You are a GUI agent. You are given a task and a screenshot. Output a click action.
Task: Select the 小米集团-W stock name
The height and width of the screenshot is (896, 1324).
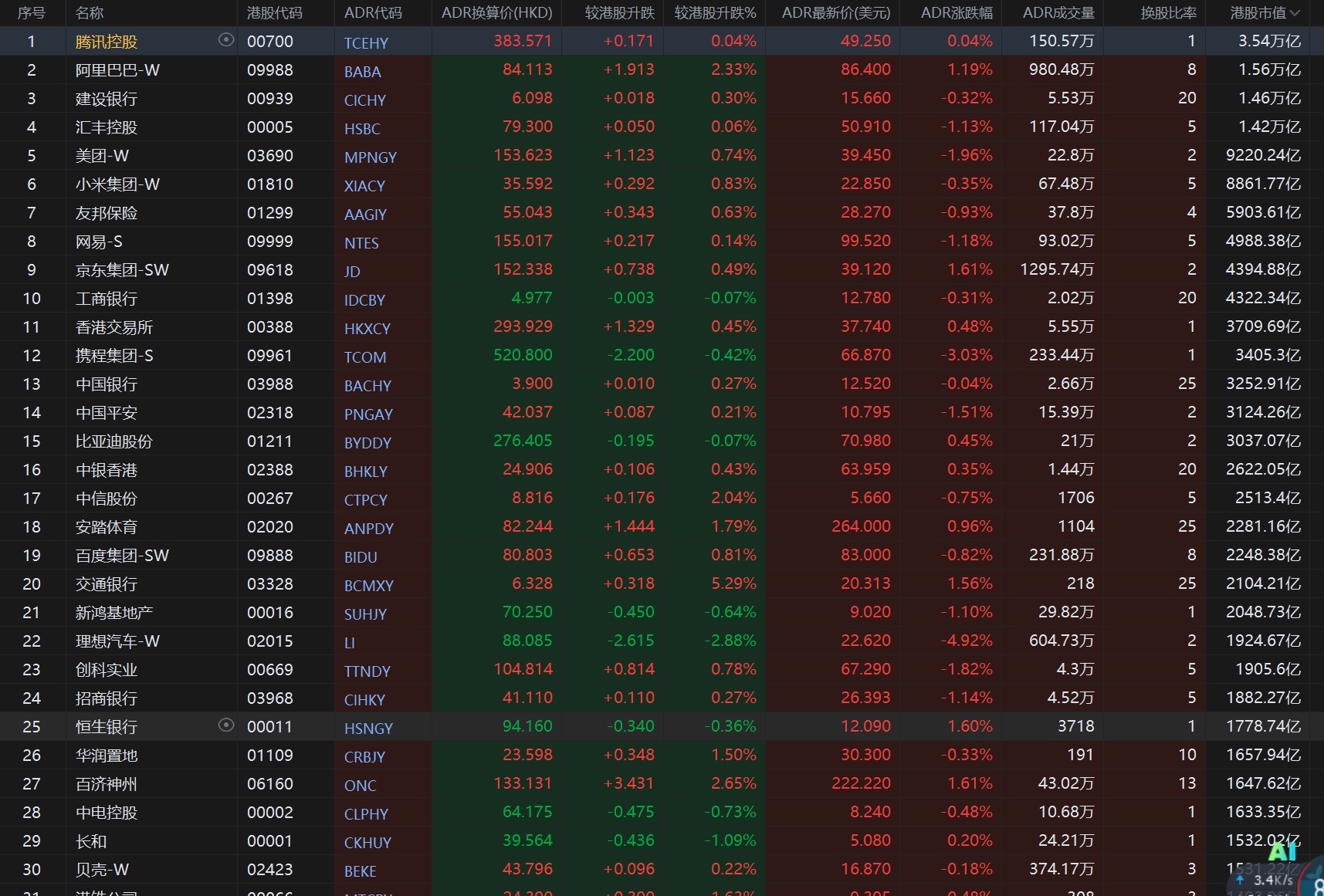pos(117,184)
